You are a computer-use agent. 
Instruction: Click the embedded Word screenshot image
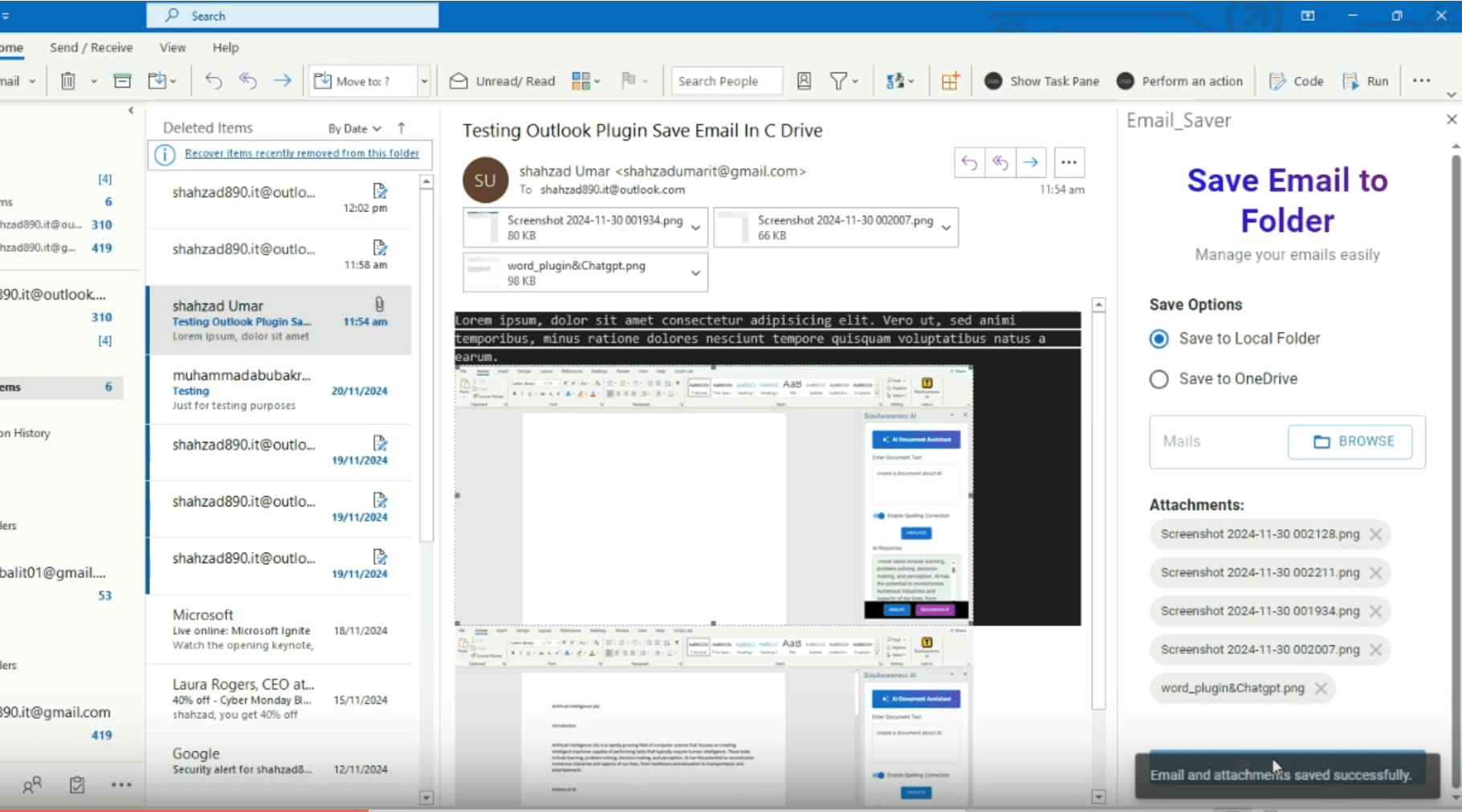(x=714, y=495)
